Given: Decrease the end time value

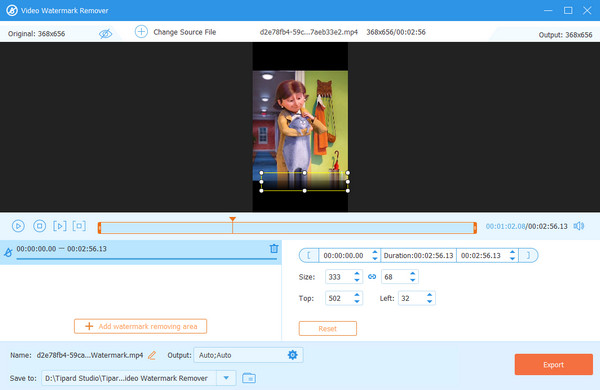Looking at the screenshot, I should [512, 259].
